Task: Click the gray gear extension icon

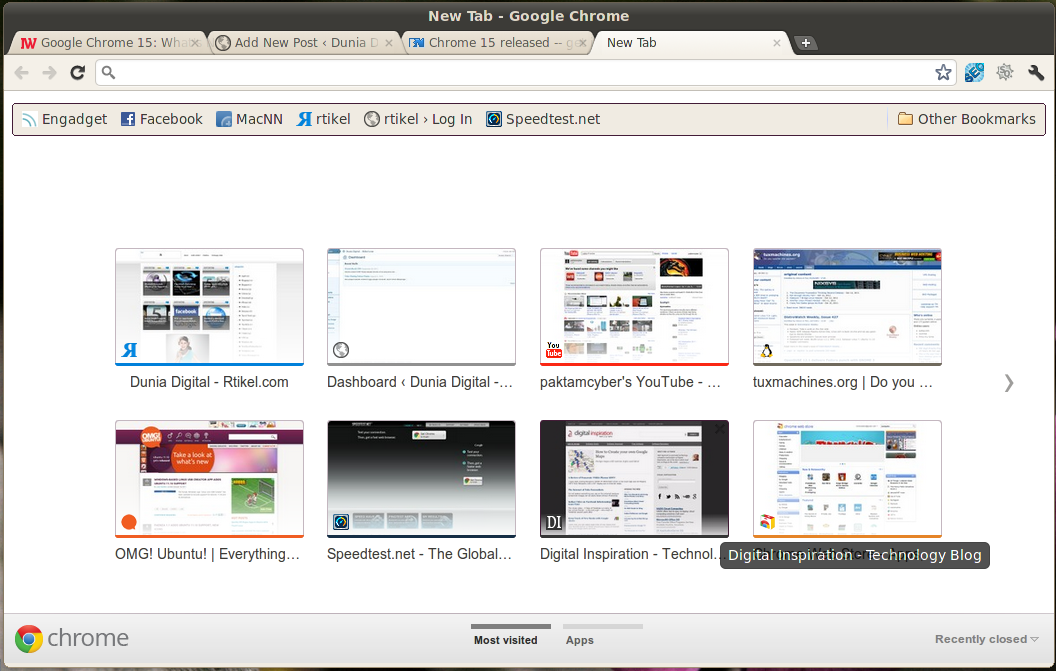Action: pos(1005,73)
